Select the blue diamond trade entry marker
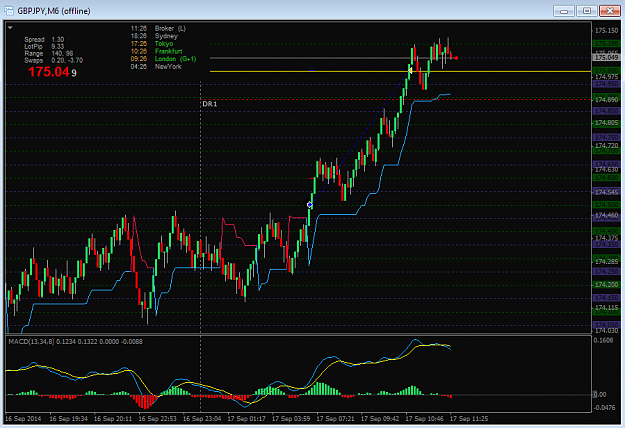 point(310,204)
